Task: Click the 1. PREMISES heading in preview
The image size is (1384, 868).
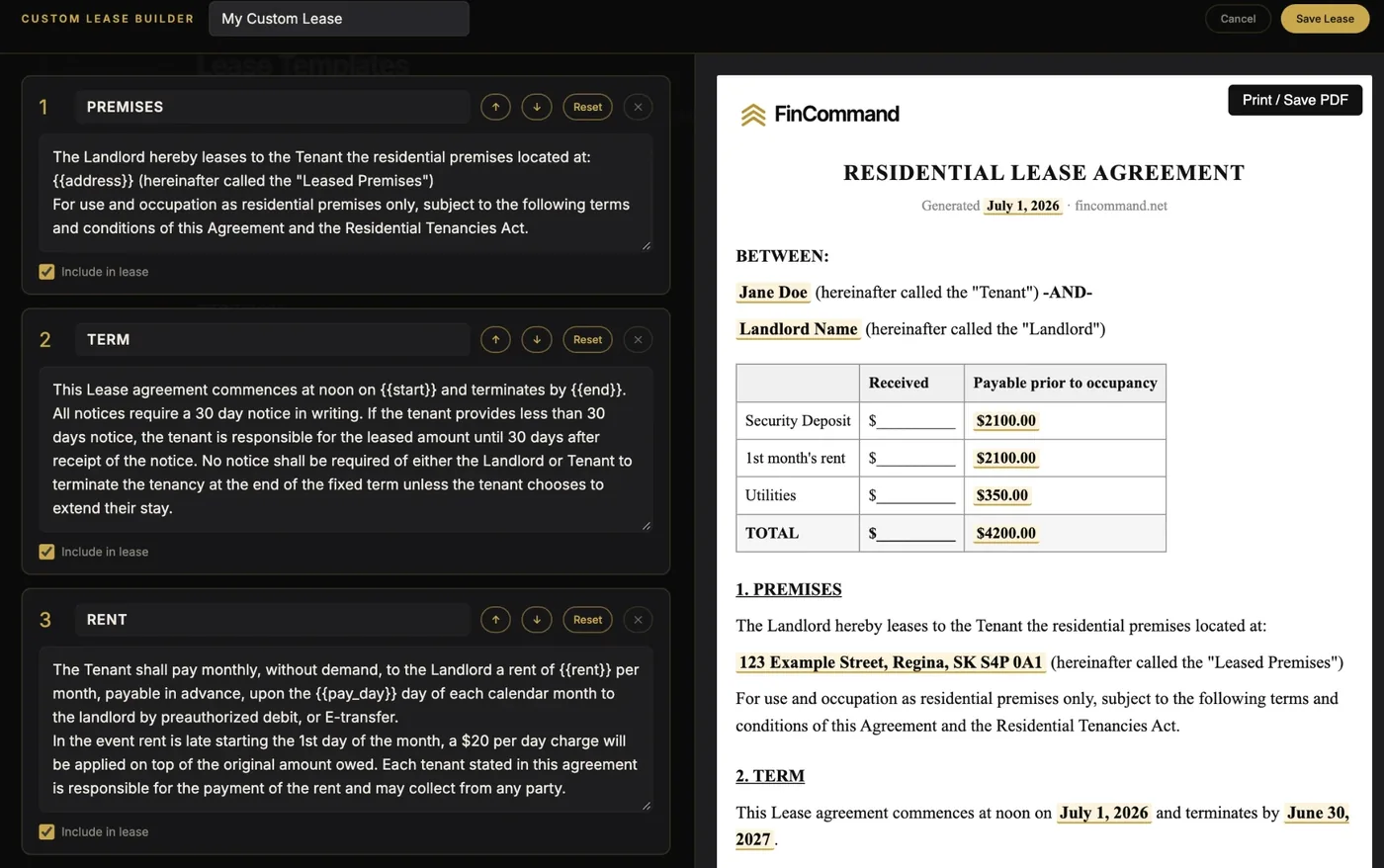Action: click(x=789, y=589)
